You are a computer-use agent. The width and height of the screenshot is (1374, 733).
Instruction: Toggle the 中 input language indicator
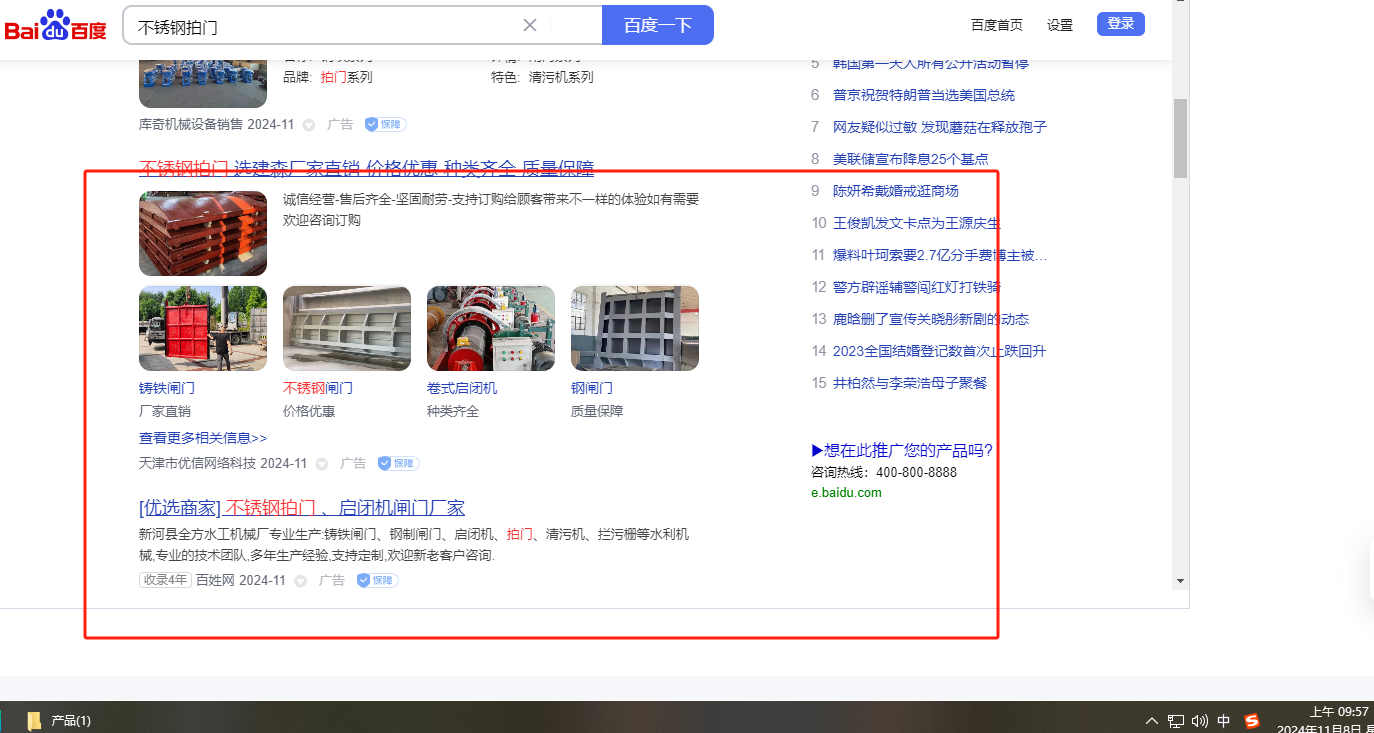[1224, 720]
